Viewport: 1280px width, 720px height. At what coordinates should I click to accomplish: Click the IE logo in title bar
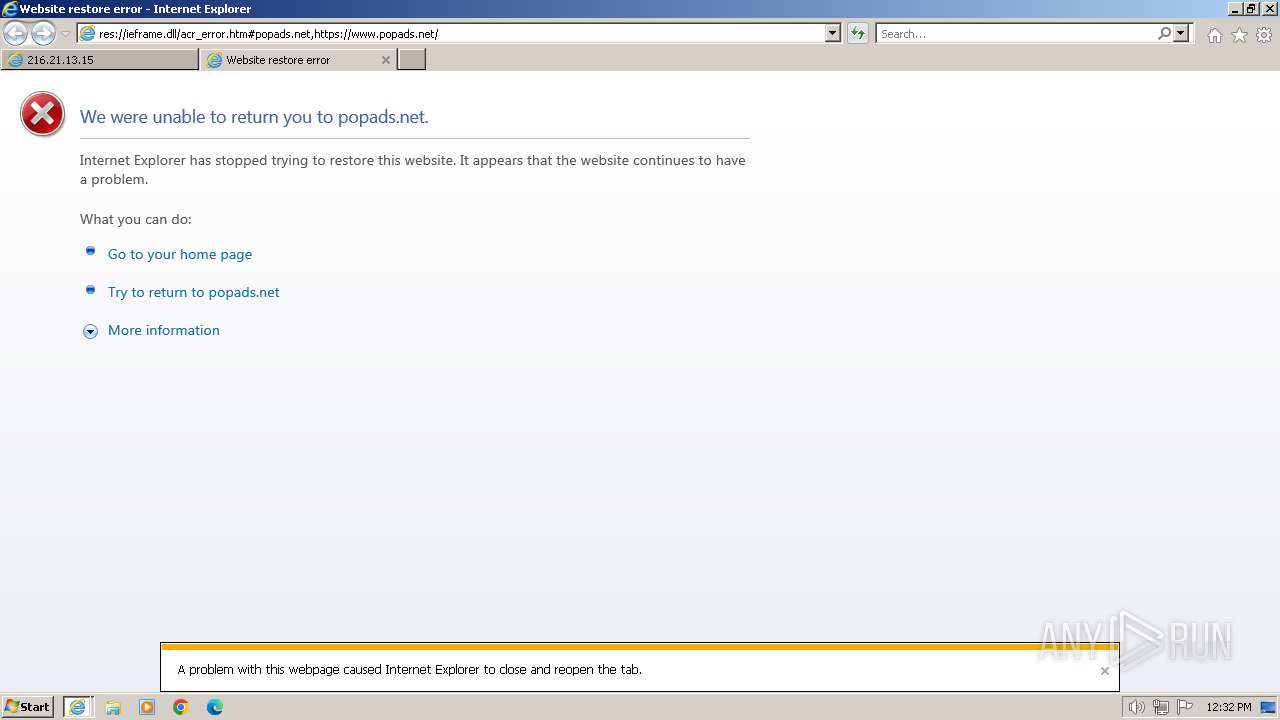(x=10, y=9)
